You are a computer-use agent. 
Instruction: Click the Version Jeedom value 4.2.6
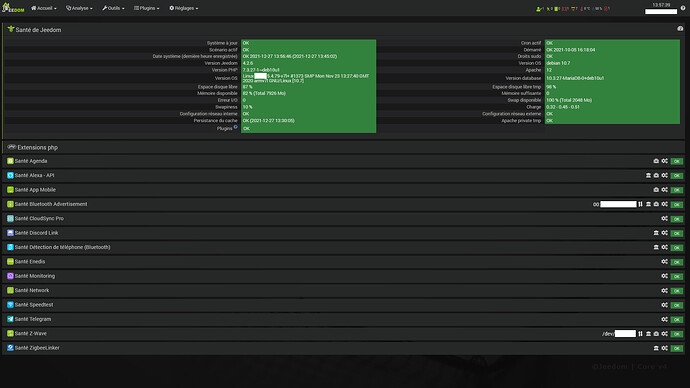tap(248, 63)
